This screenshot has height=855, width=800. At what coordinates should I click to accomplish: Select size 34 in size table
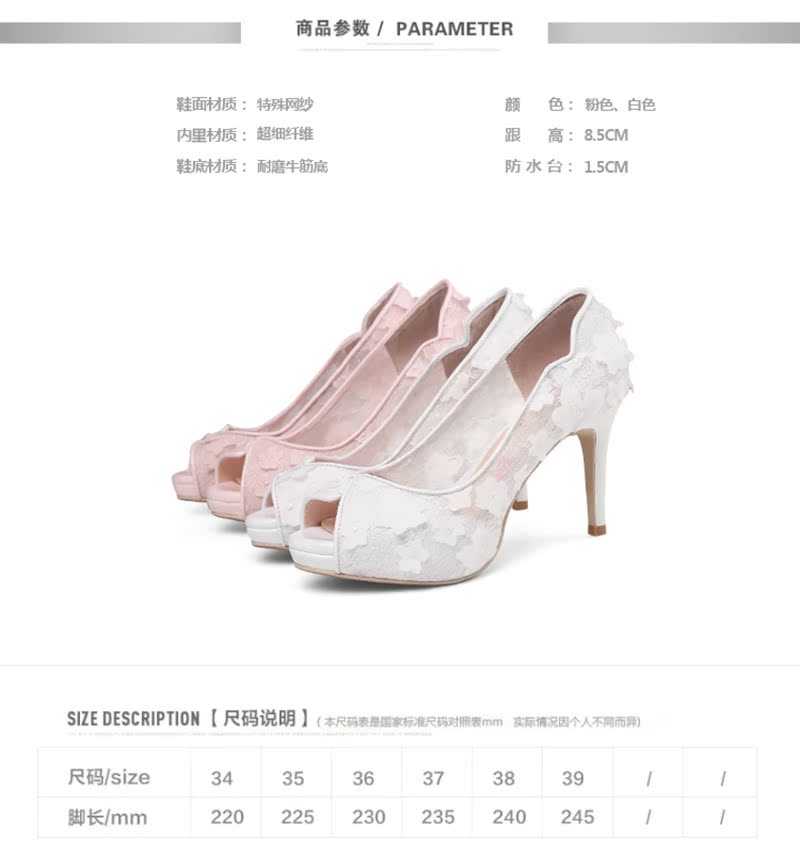(222, 778)
